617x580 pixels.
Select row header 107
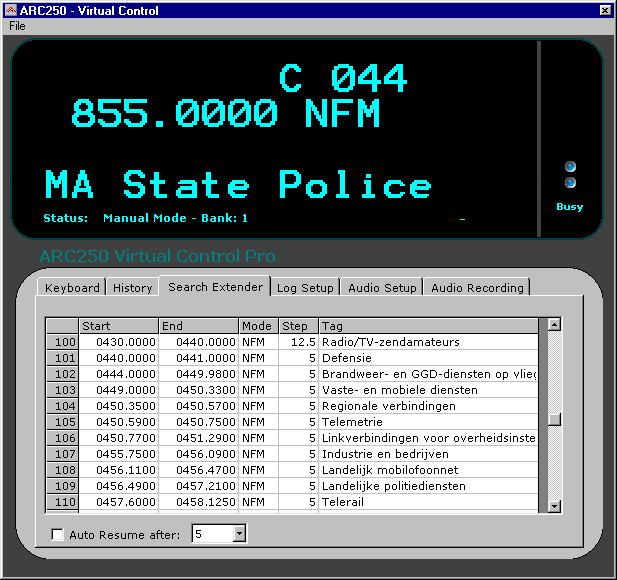click(x=63, y=454)
